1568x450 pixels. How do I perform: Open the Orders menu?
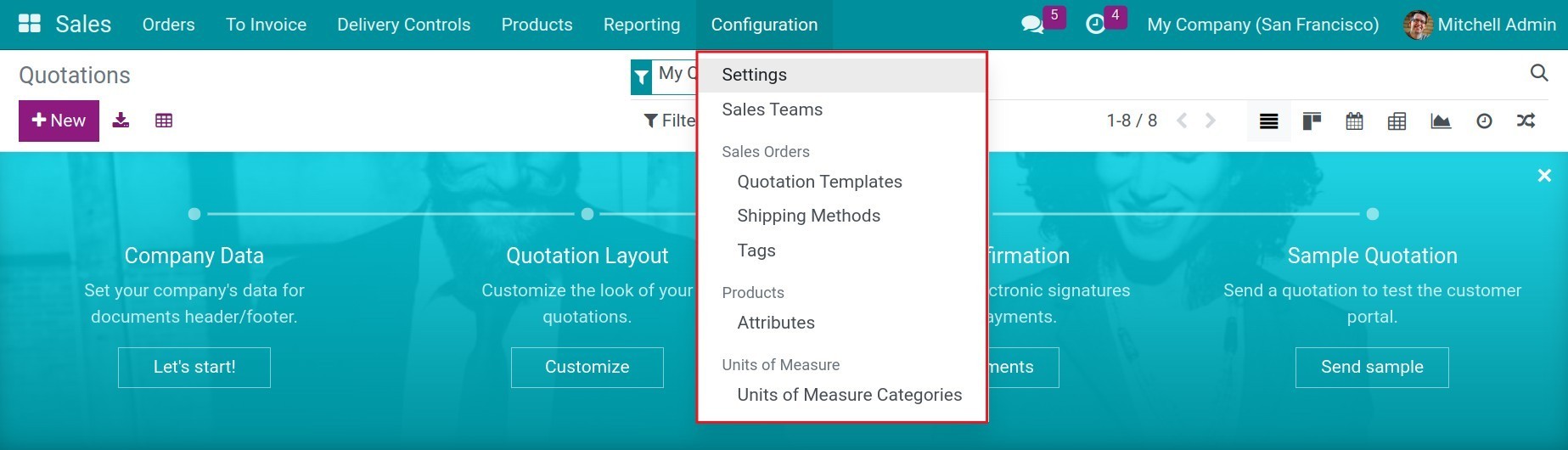(x=169, y=25)
